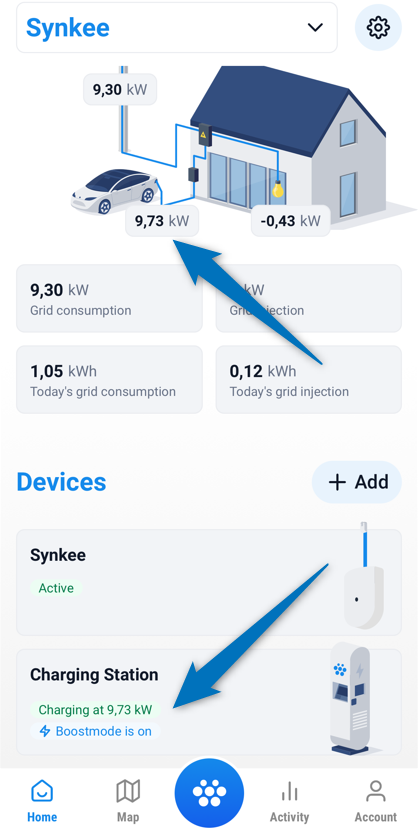Tap the dropdown chevron beside Synkee
Viewport: 418px width, 837px height.
316,27
